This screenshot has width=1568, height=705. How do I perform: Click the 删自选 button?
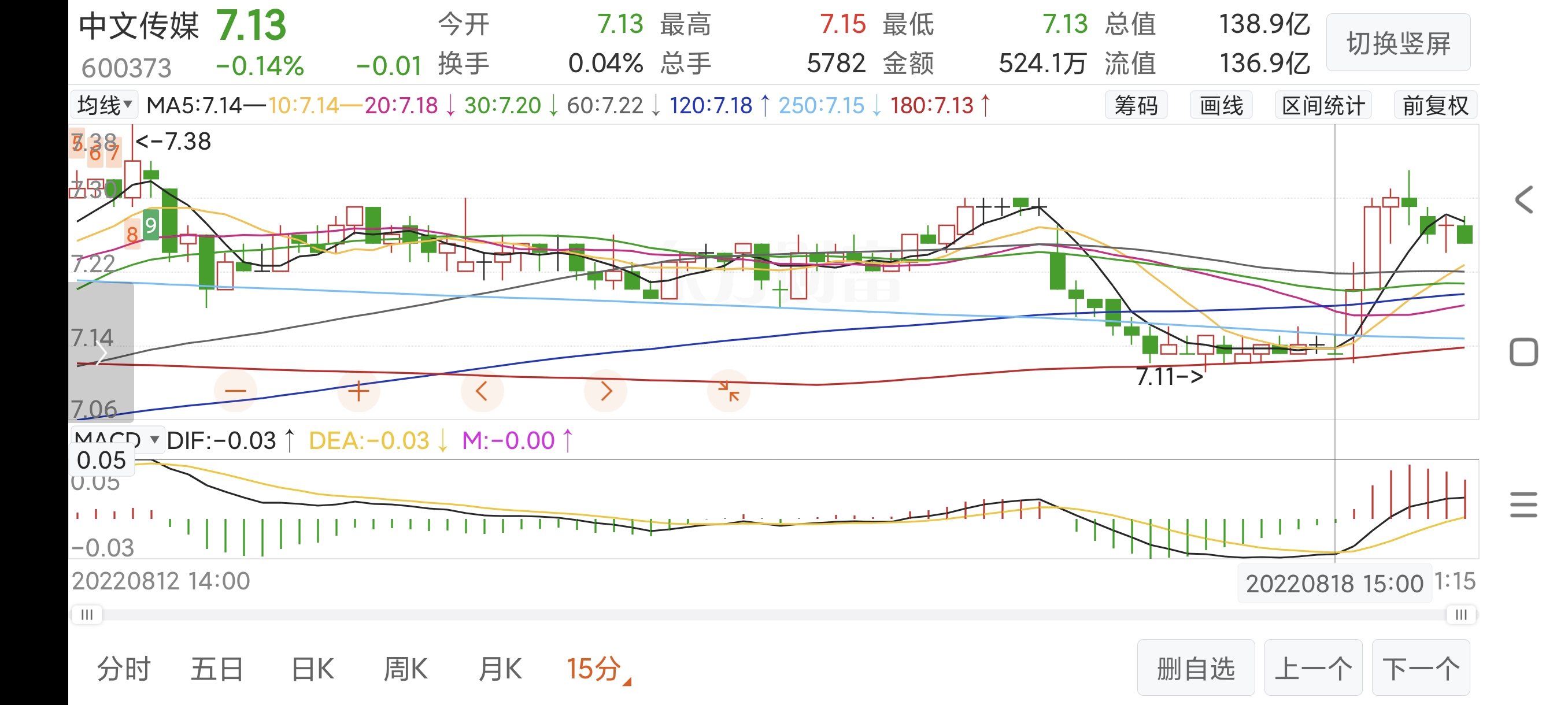pyautogui.click(x=1196, y=668)
